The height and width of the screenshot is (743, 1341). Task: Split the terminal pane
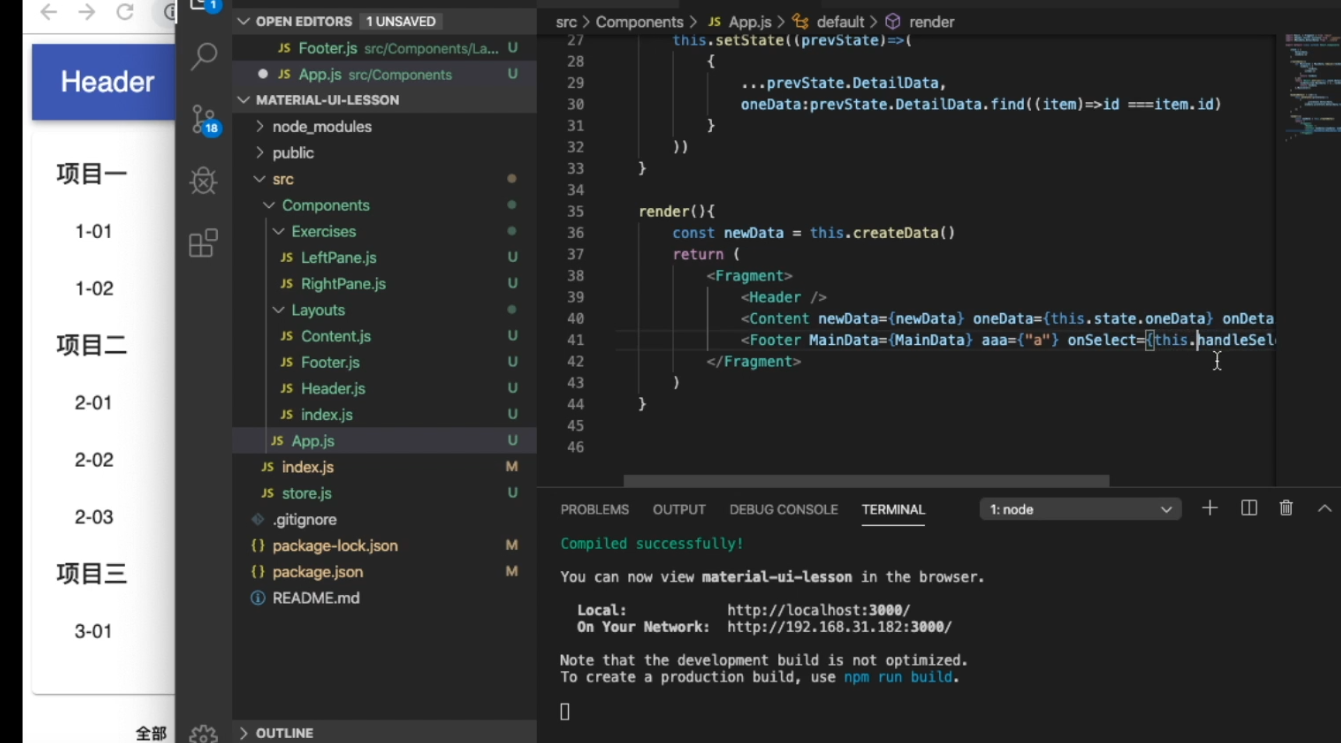(1248, 508)
